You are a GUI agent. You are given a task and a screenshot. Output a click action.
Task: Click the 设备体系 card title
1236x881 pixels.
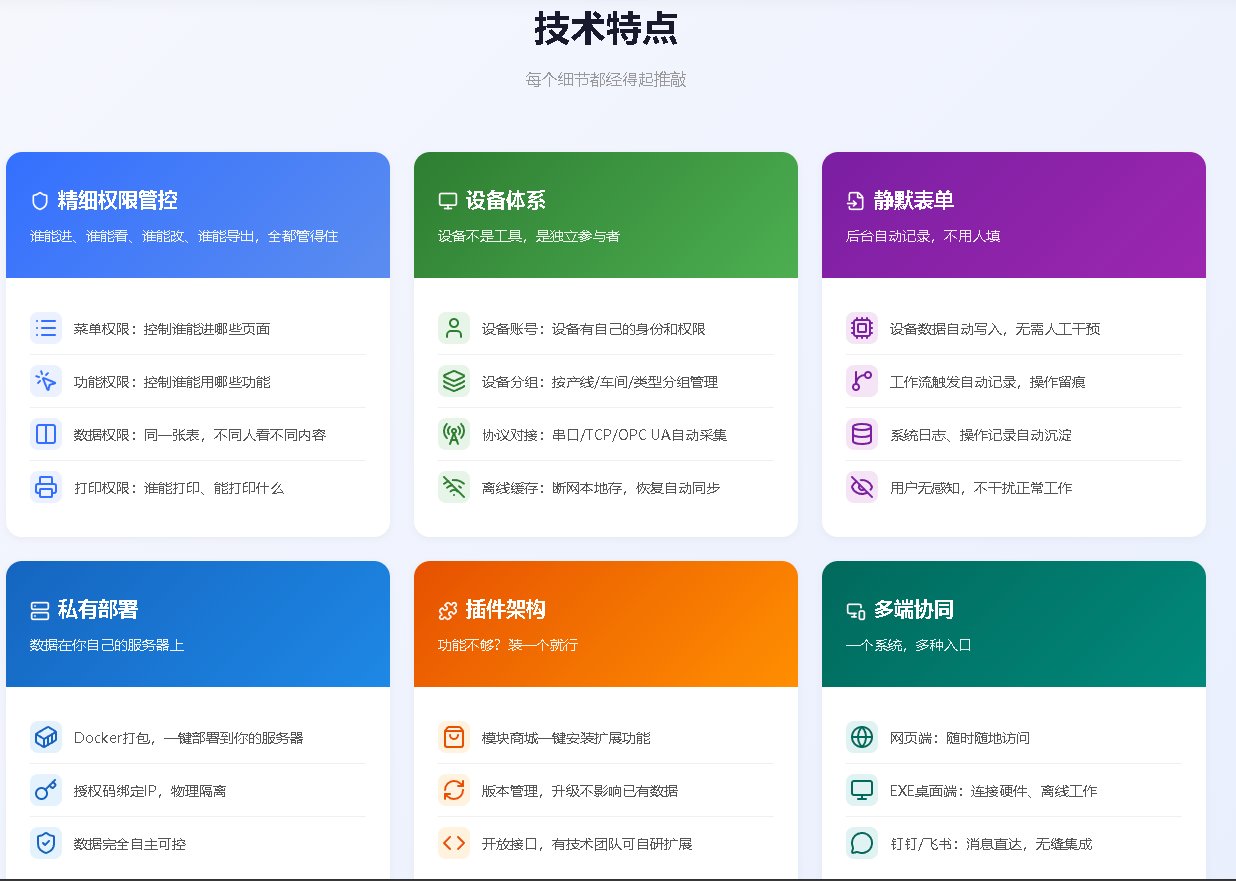[x=506, y=201]
